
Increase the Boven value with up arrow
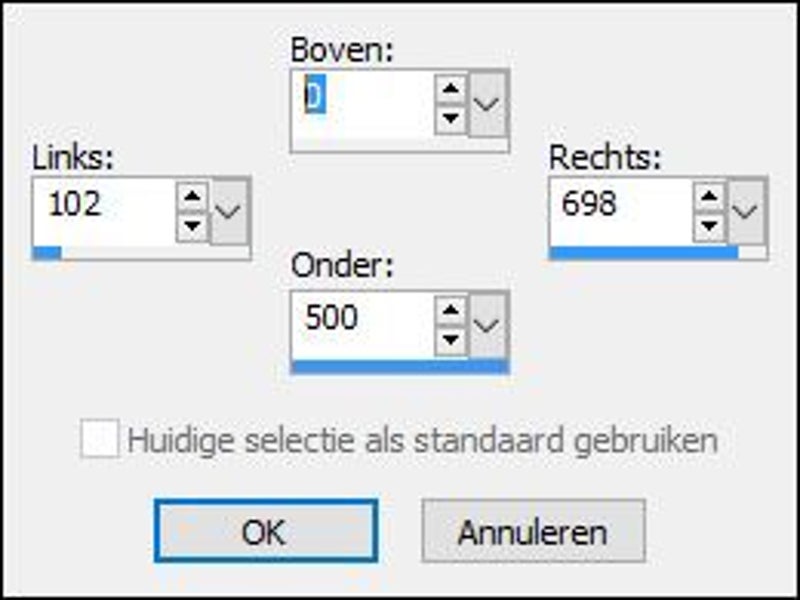(x=452, y=89)
